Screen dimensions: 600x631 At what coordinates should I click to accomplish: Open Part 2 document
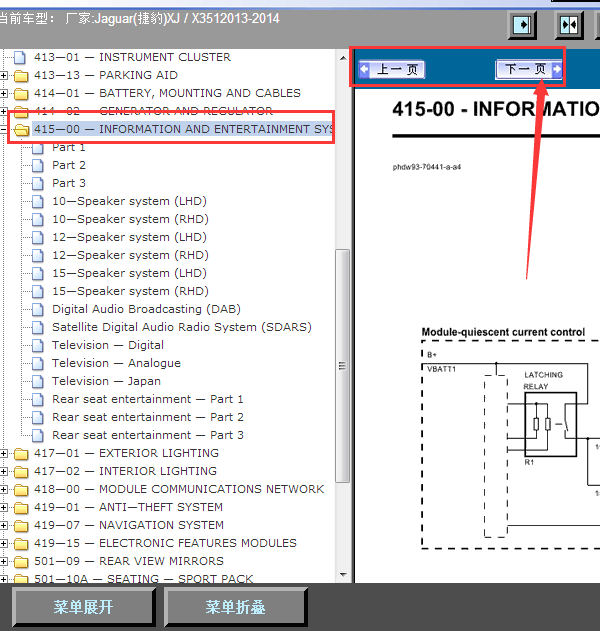[69, 165]
